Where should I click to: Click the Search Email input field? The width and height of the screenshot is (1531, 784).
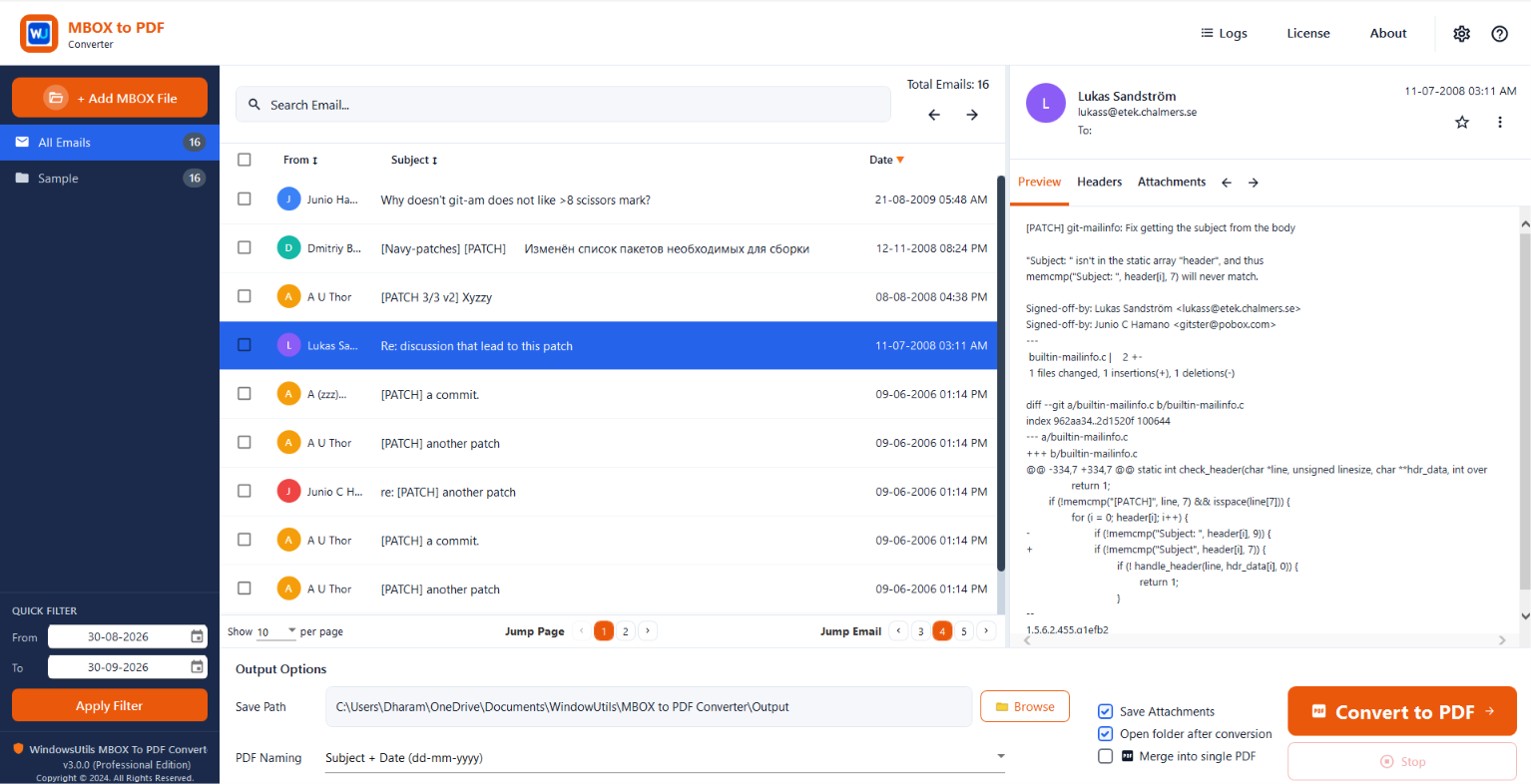[563, 105]
